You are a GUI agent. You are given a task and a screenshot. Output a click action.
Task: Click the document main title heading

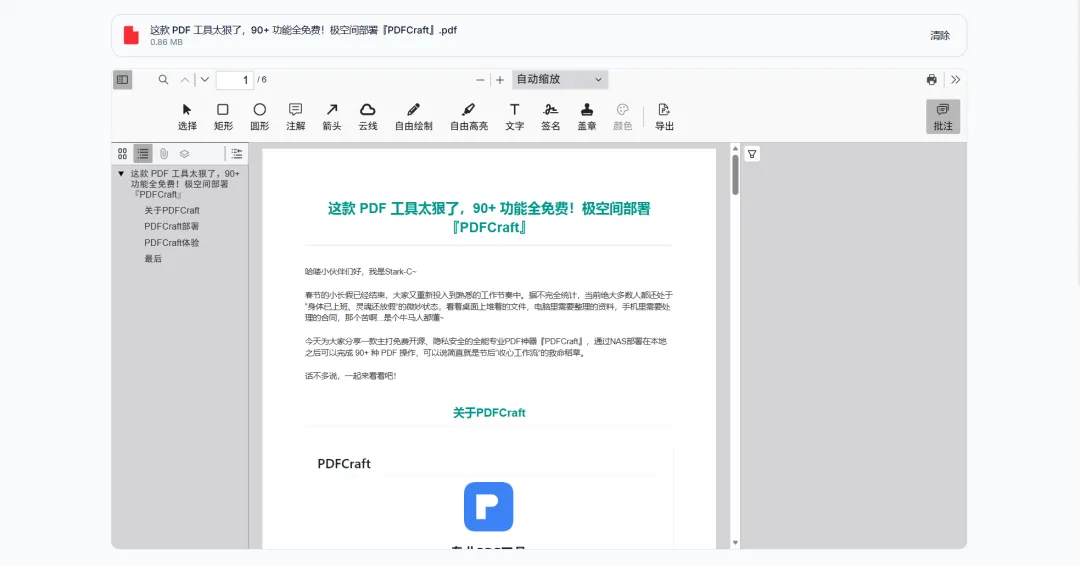point(489,218)
